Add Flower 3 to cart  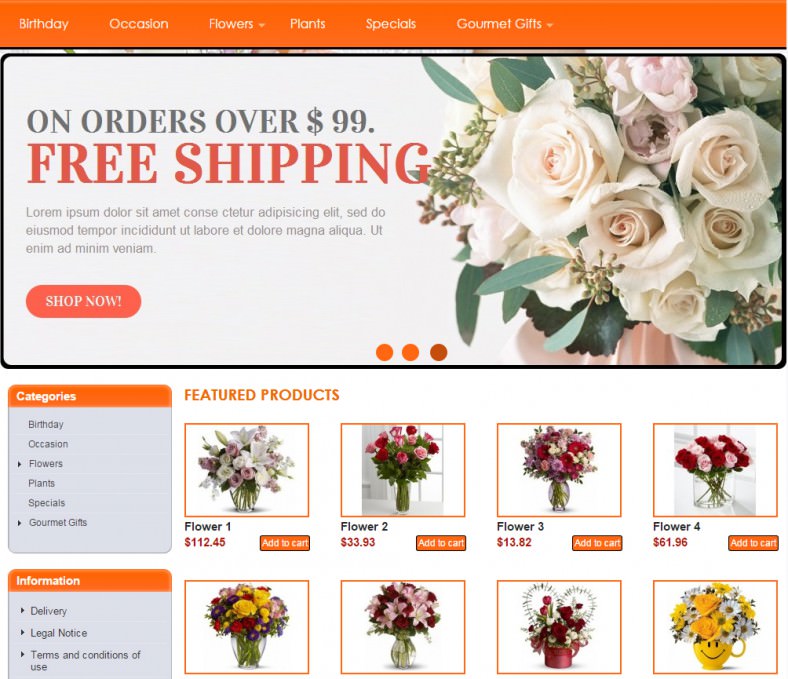point(597,543)
